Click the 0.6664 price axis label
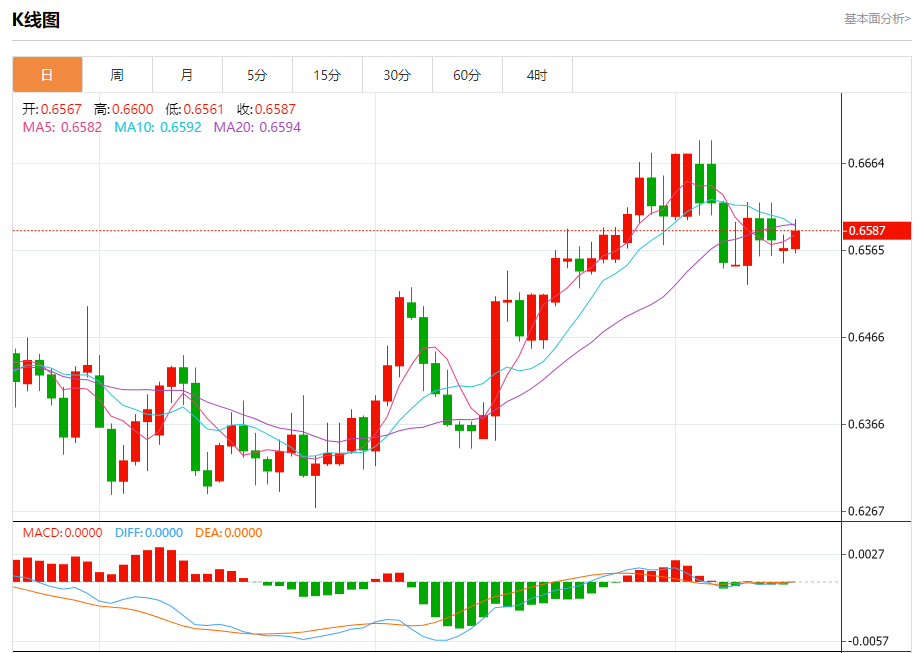Screen dimensions: 918x653 point(866,163)
